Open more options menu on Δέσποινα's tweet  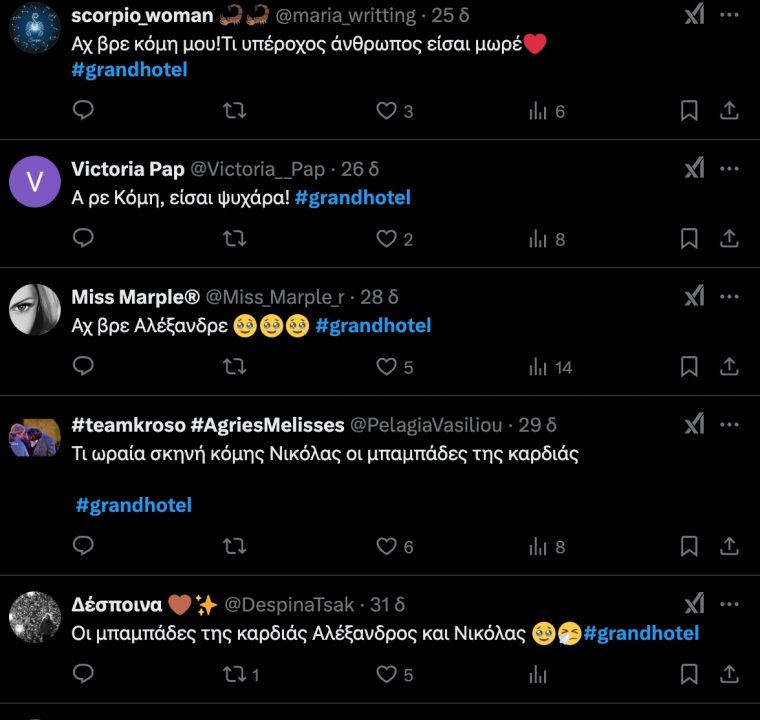click(729, 604)
